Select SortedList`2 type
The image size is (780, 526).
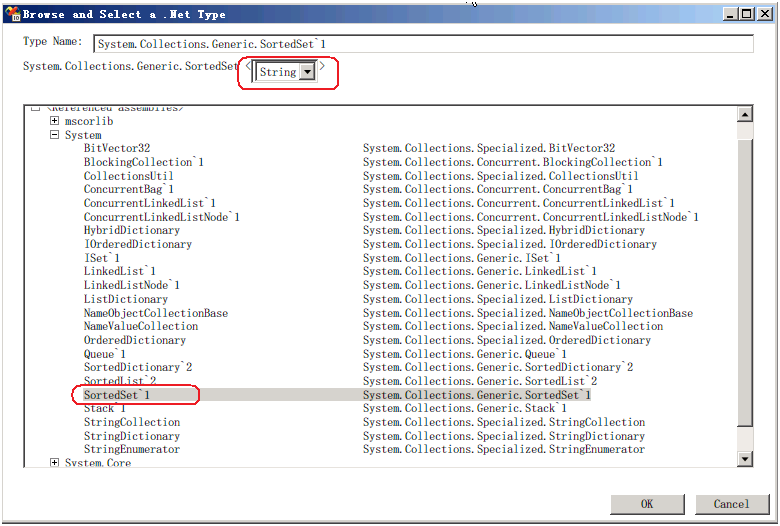point(120,381)
